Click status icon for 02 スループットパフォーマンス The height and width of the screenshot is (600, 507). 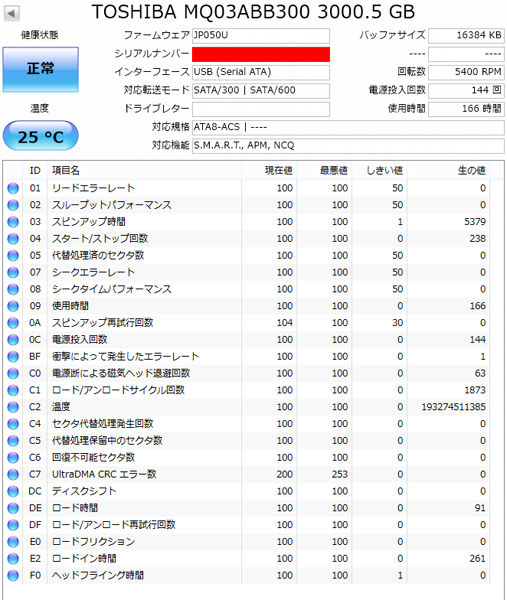13,205
